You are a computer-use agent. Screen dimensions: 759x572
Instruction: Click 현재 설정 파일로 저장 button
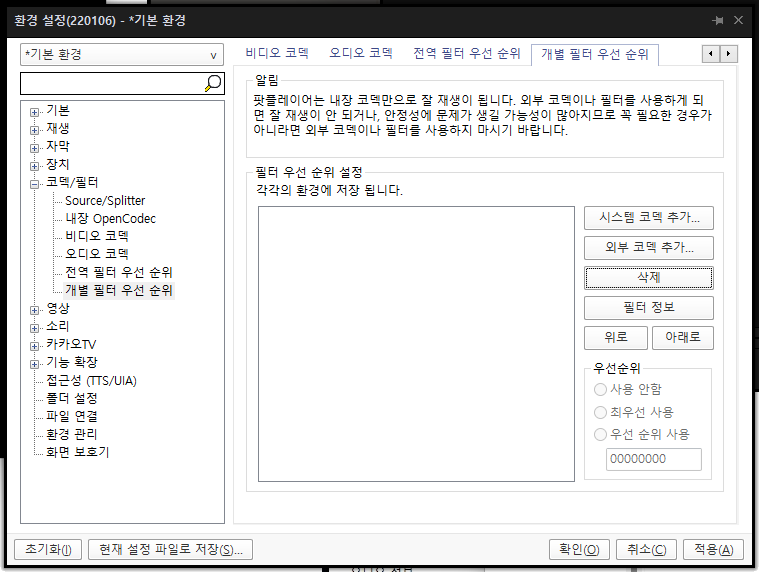pyautogui.click(x=170, y=549)
